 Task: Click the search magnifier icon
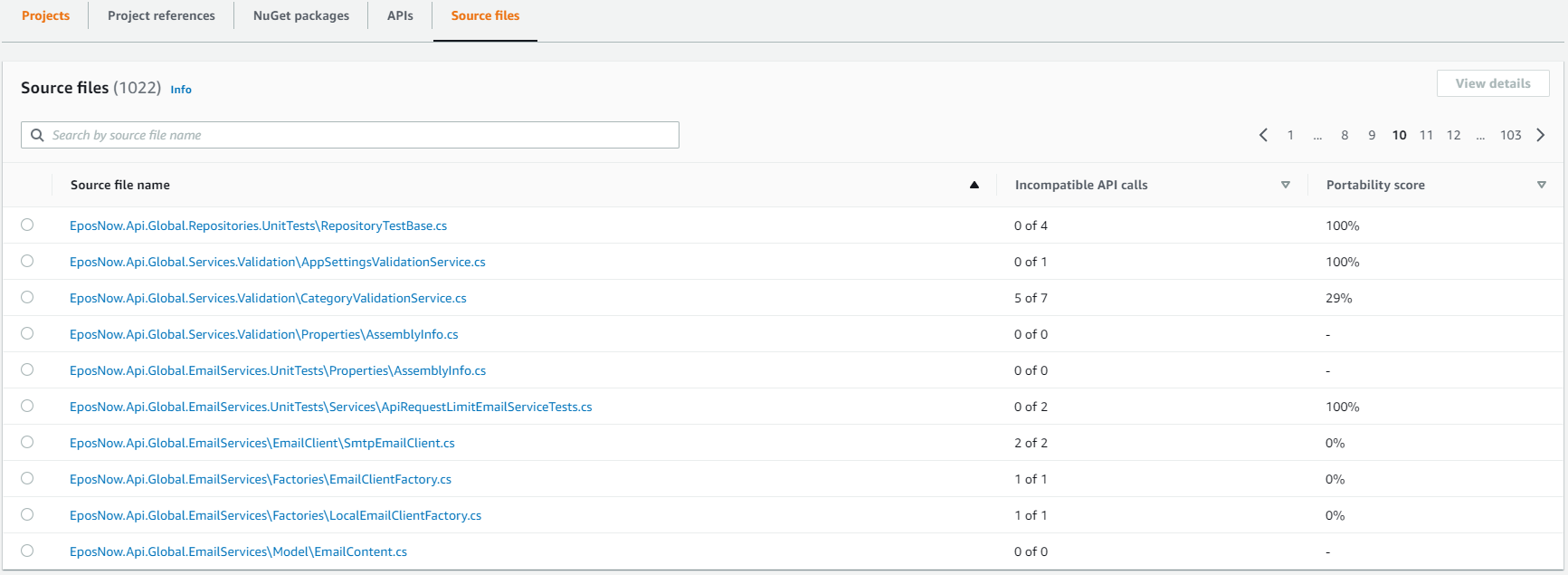pos(37,135)
